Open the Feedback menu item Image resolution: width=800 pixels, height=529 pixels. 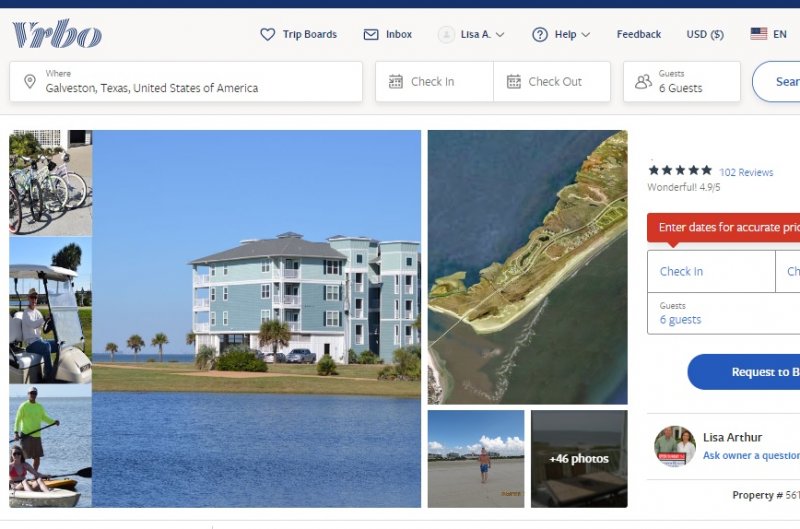(638, 34)
